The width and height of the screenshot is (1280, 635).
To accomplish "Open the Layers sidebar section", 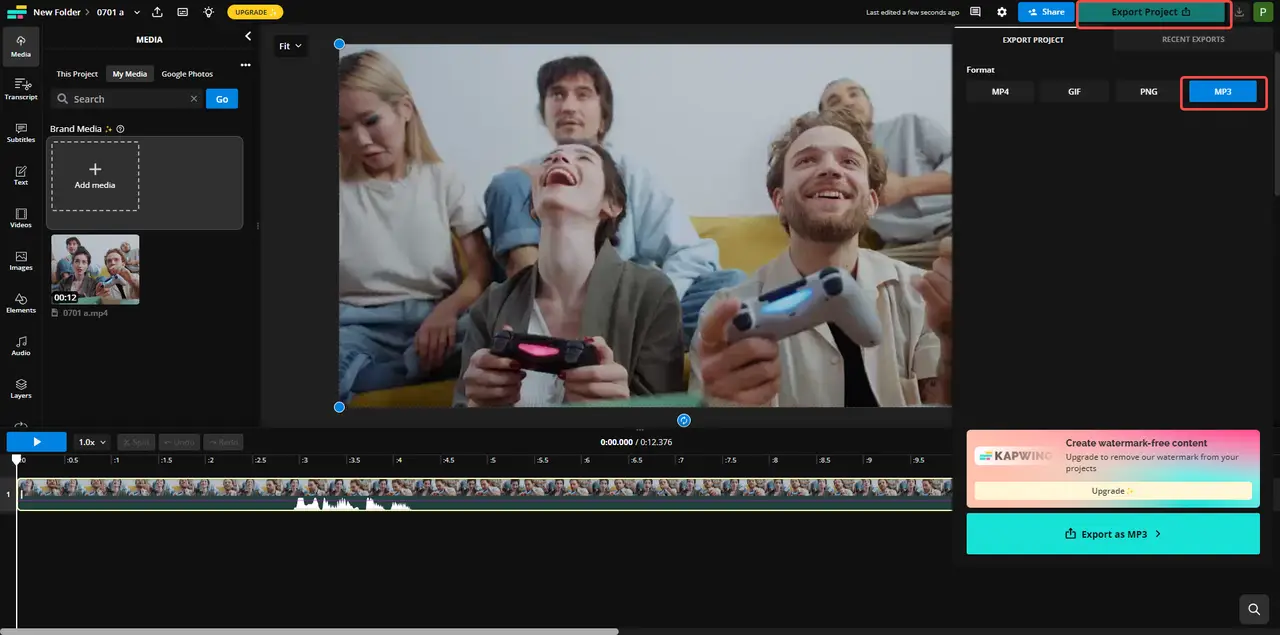I will coord(21,388).
